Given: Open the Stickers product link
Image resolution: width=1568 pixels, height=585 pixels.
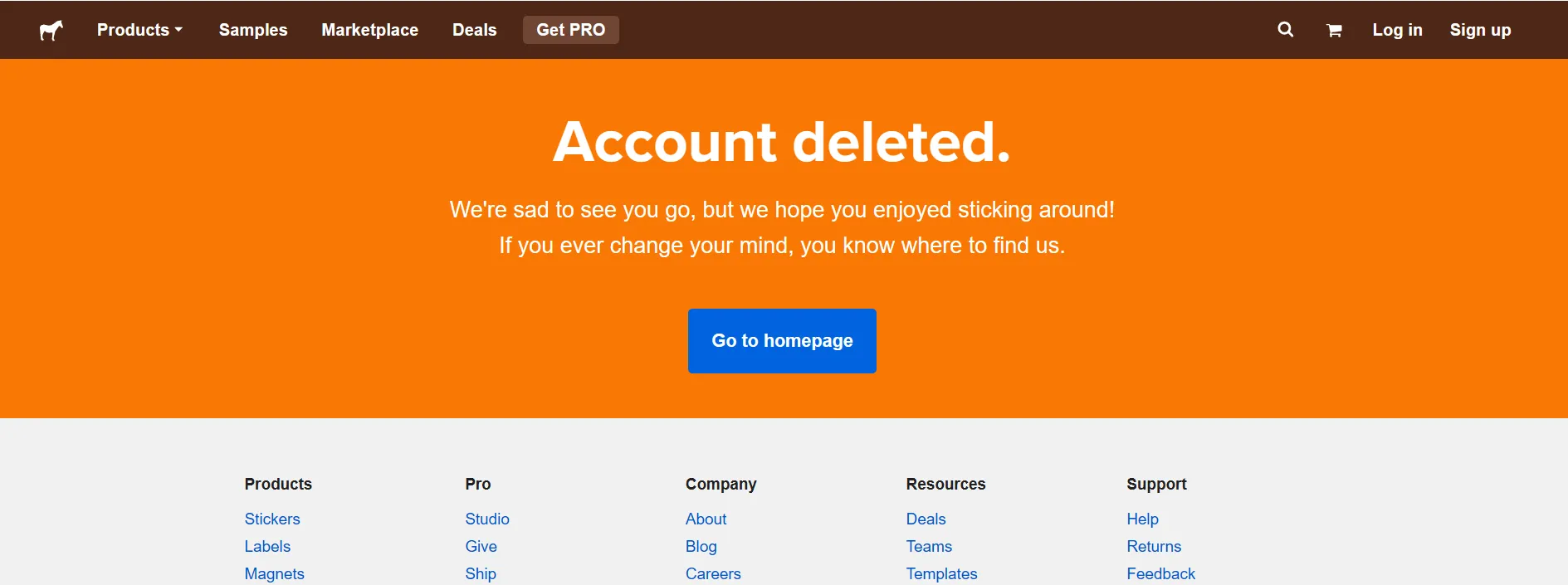Looking at the screenshot, I should click(272, 519).
